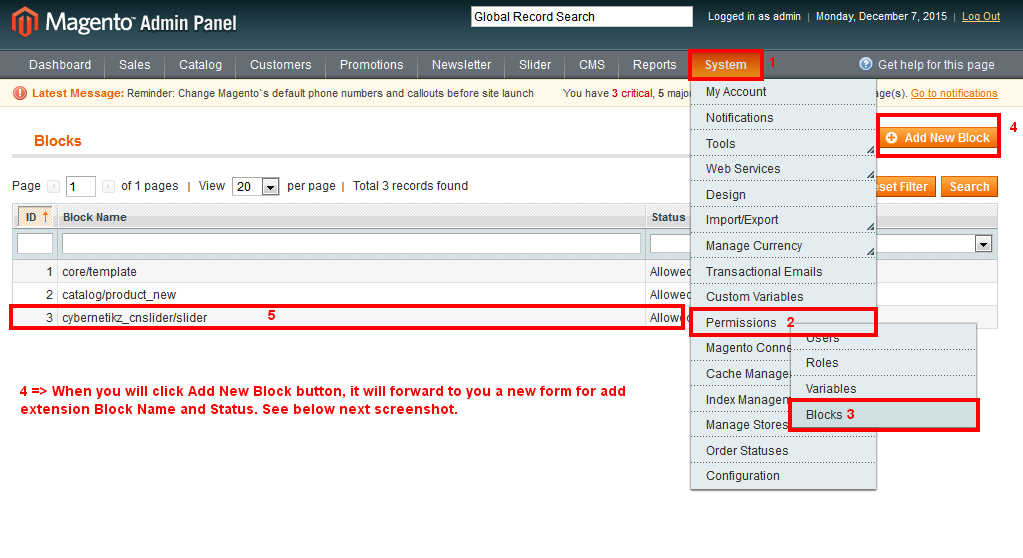The height and width of the screenshot is (558, 1023).
Task: Select Permissions menu item
Action: [783, 322]
